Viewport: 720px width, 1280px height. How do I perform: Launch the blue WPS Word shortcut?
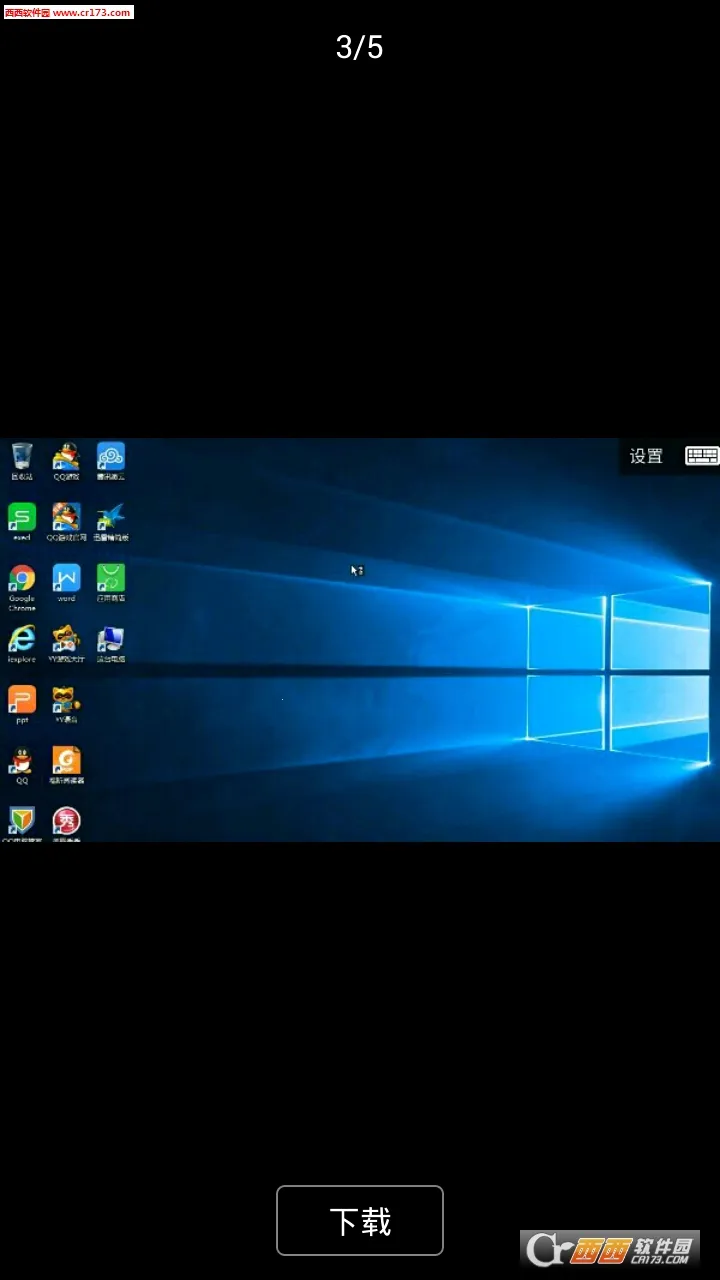(x=66, y=580)
